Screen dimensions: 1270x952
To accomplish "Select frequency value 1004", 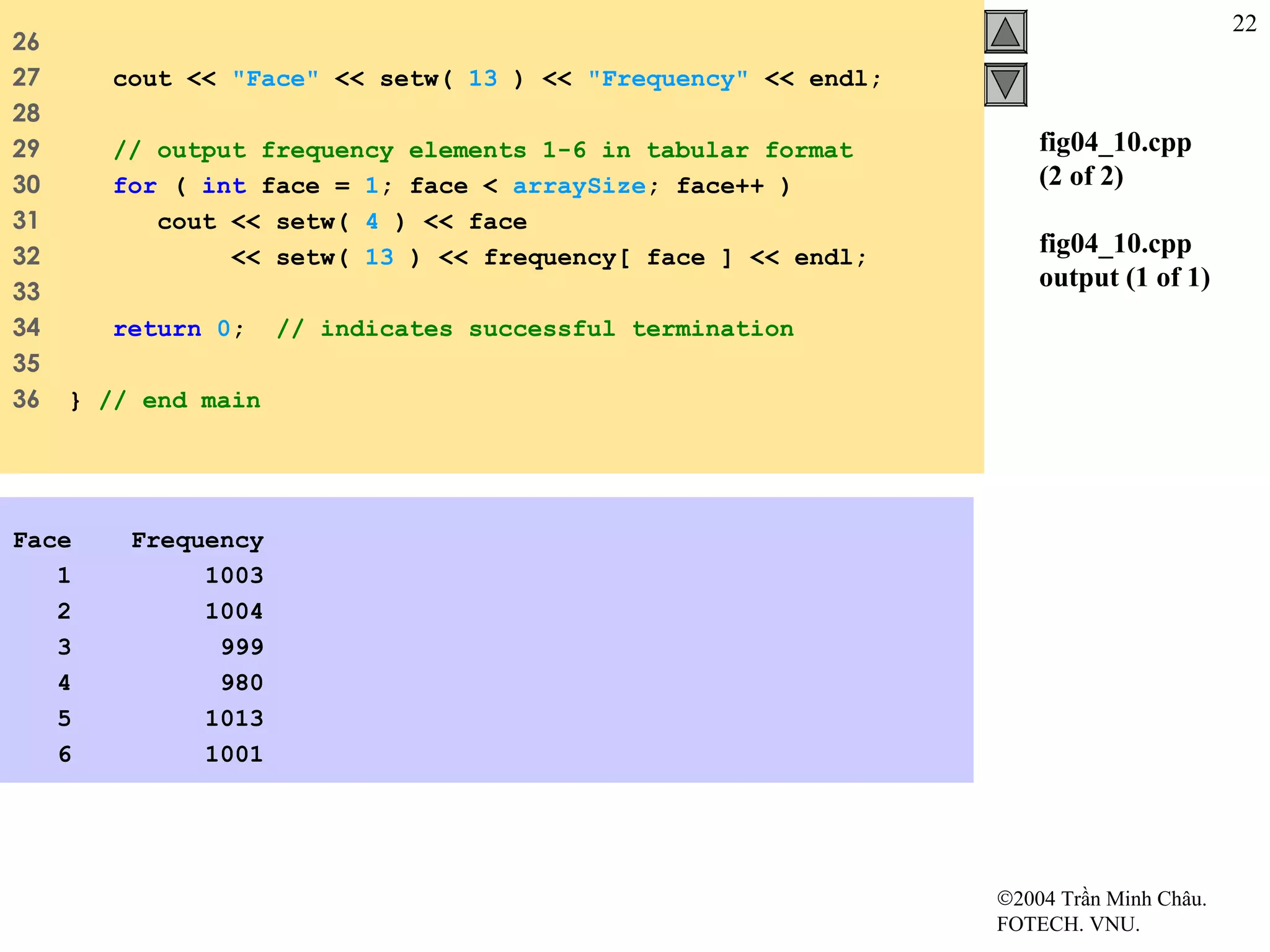I will [x=234, y=612].
